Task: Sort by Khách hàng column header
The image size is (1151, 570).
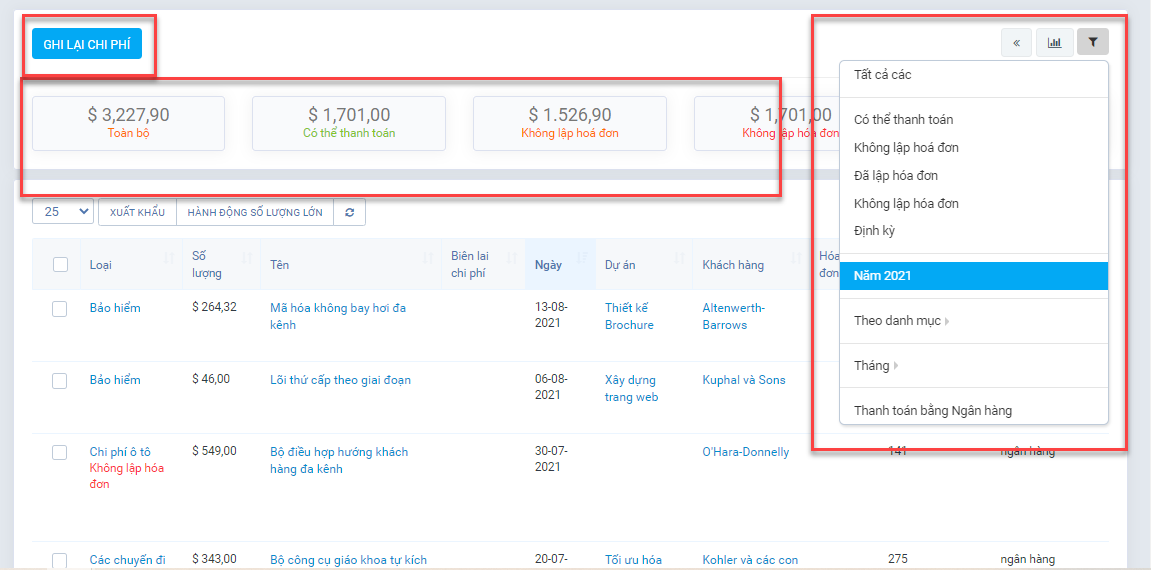Action: pos(732,265)
